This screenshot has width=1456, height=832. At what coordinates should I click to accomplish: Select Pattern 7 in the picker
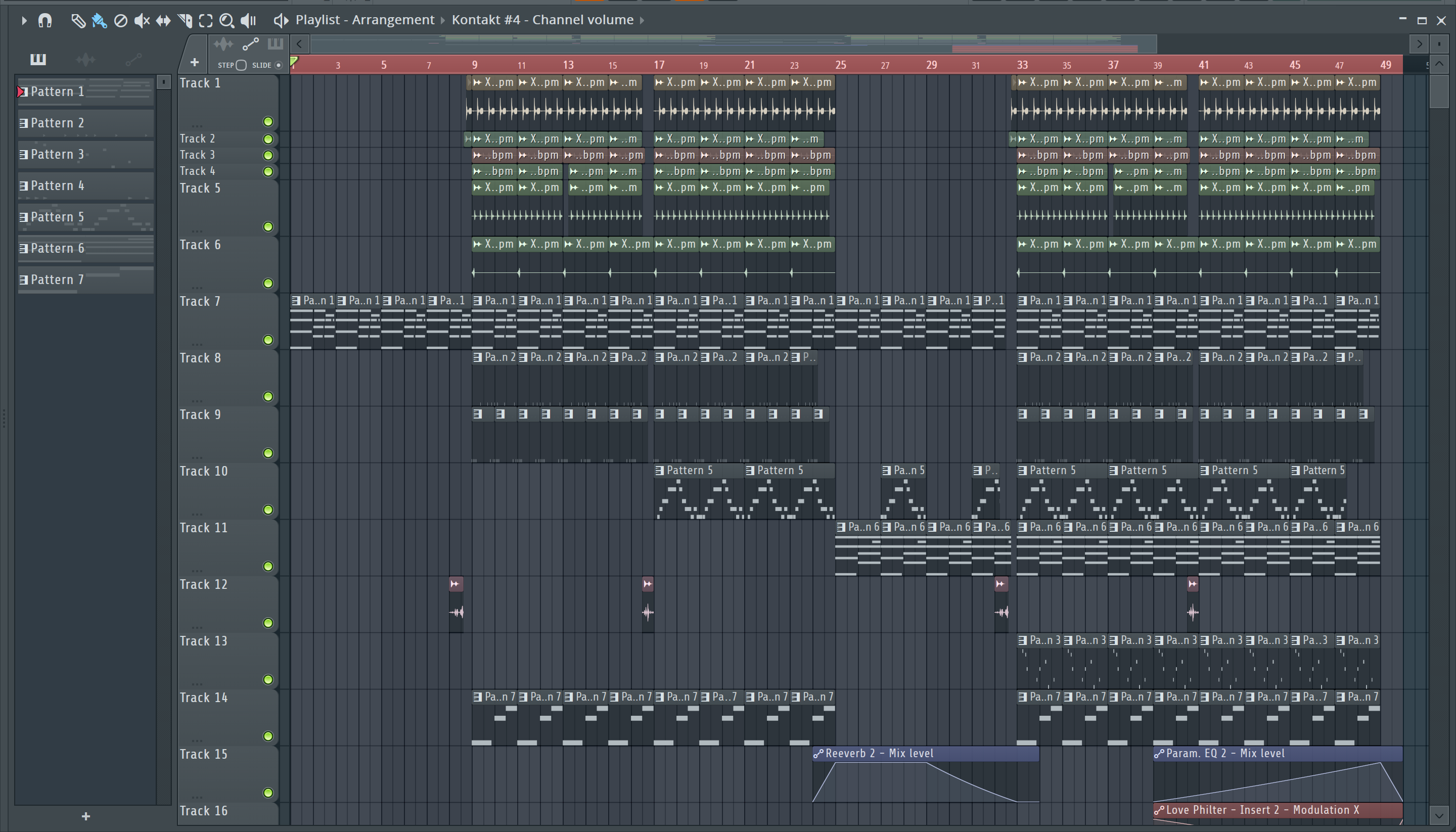(86, 280)
